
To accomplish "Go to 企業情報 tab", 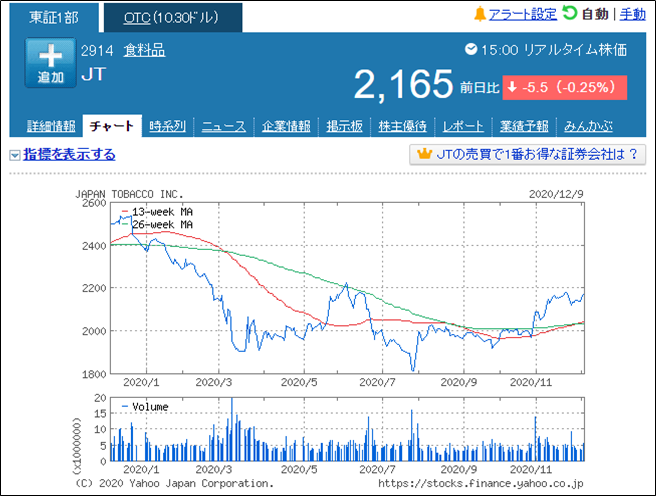I will coord(286,126).
